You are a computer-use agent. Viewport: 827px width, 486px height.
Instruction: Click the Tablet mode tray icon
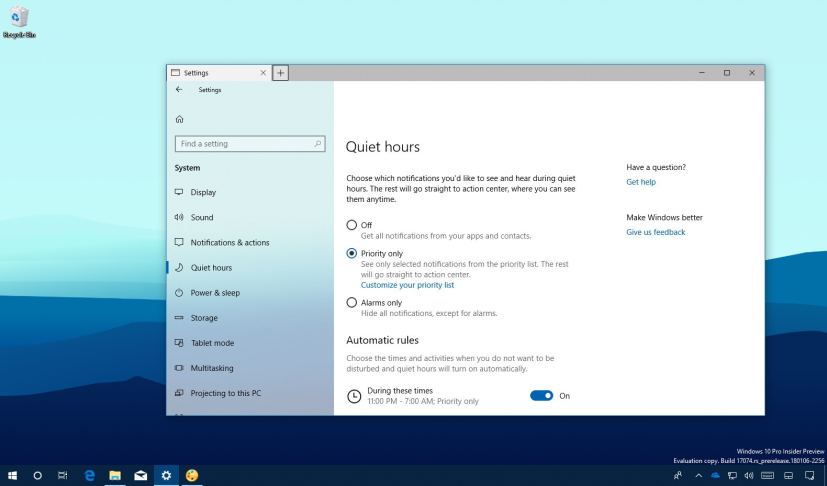[788, 475]
